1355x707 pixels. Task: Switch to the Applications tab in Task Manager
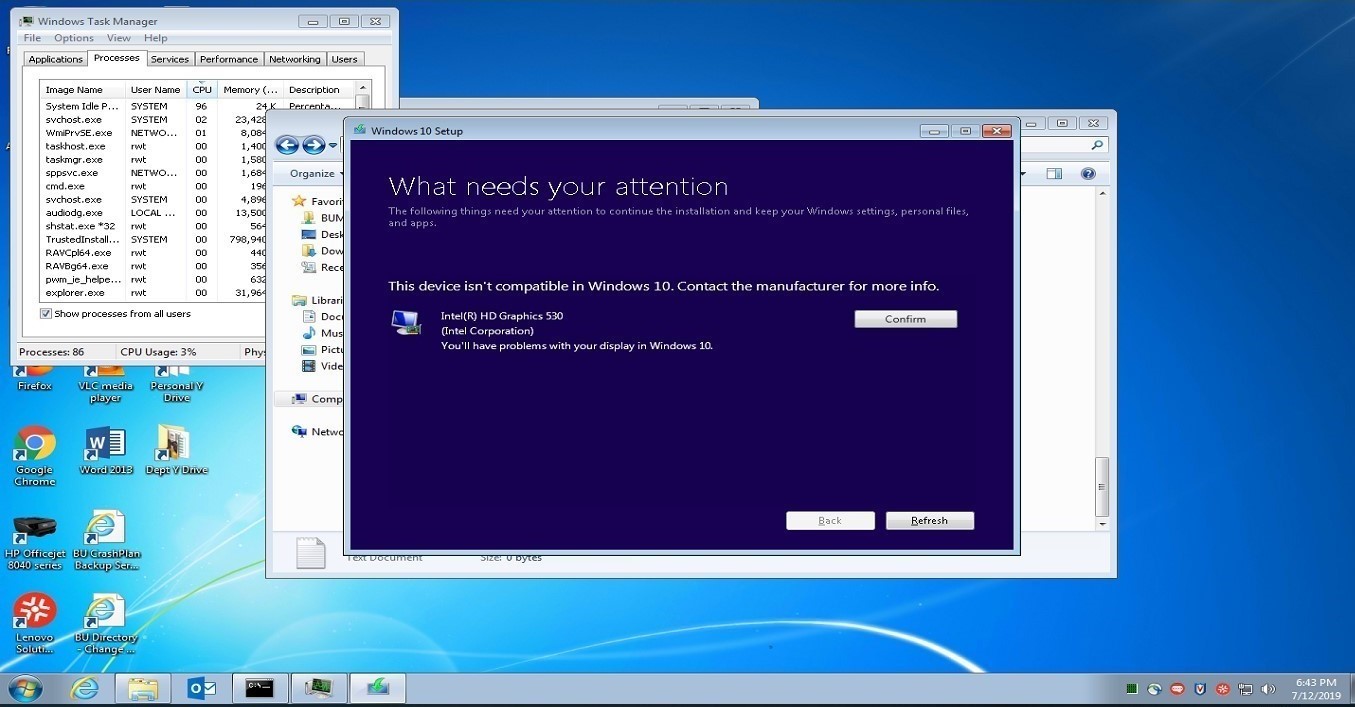coord(55,59)
